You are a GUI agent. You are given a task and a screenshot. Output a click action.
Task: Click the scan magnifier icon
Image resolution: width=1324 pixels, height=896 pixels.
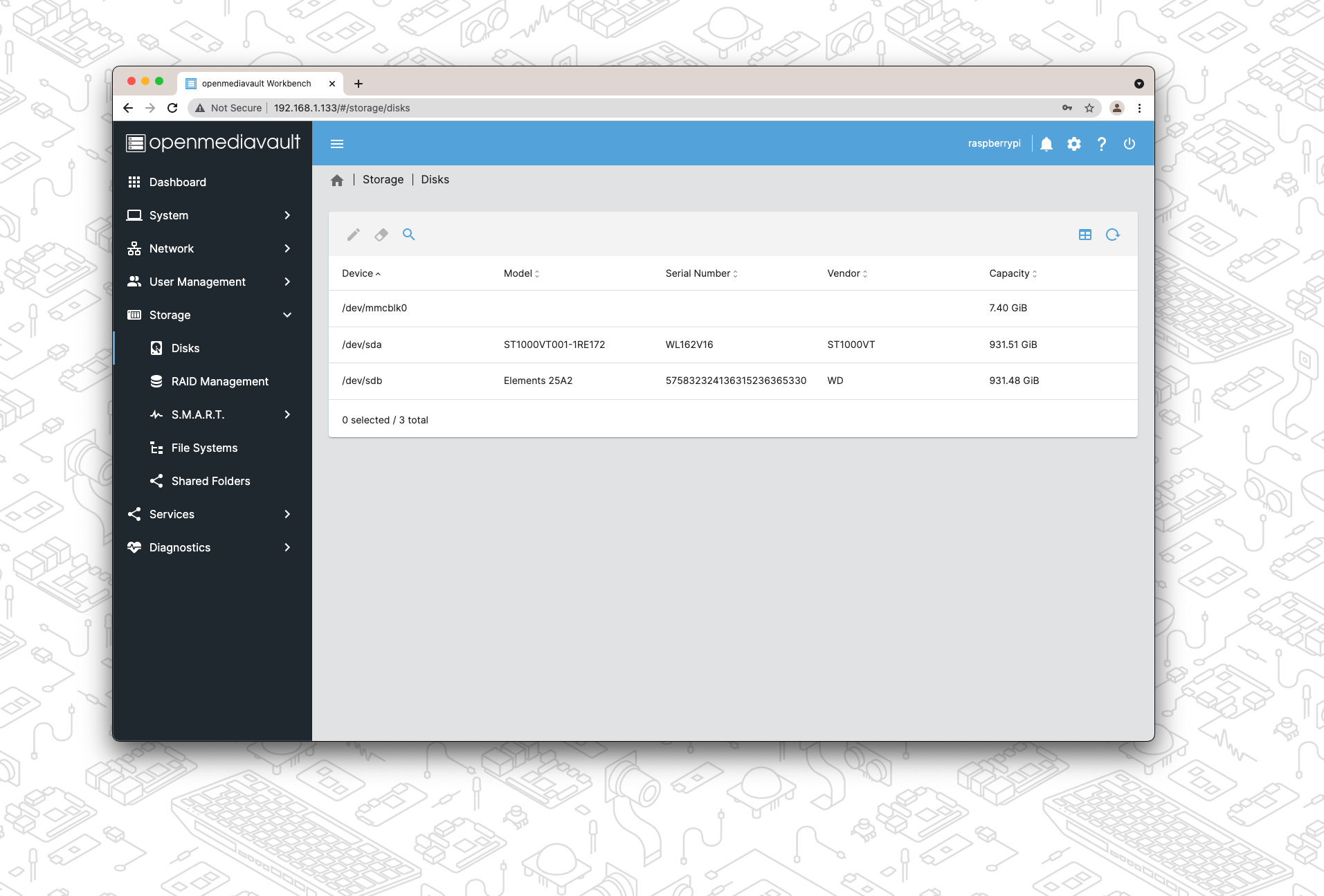(408, 235)
